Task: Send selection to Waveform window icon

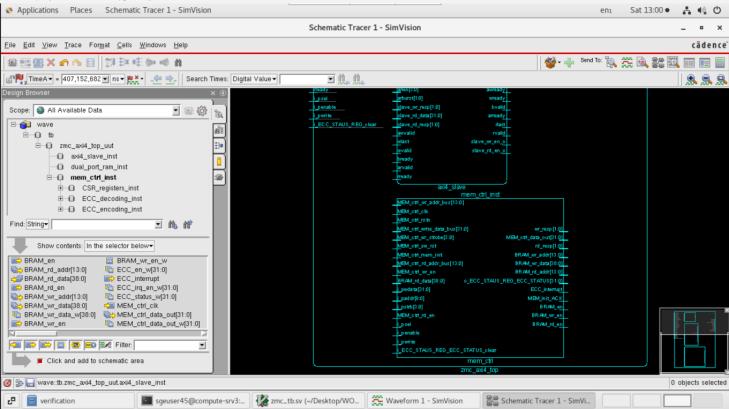Action: click(627, 62)
